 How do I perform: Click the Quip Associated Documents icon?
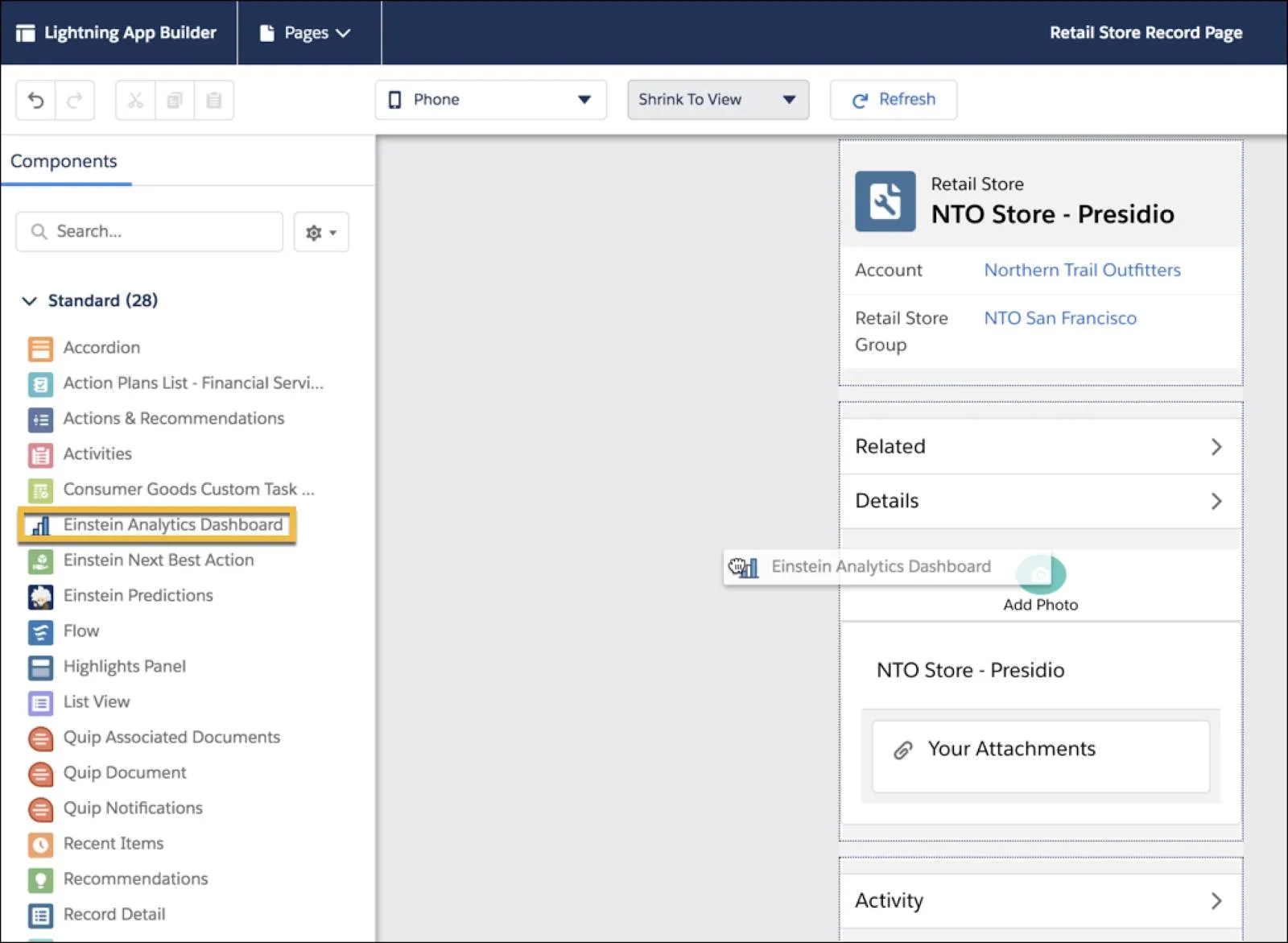[x=40, y=738]
